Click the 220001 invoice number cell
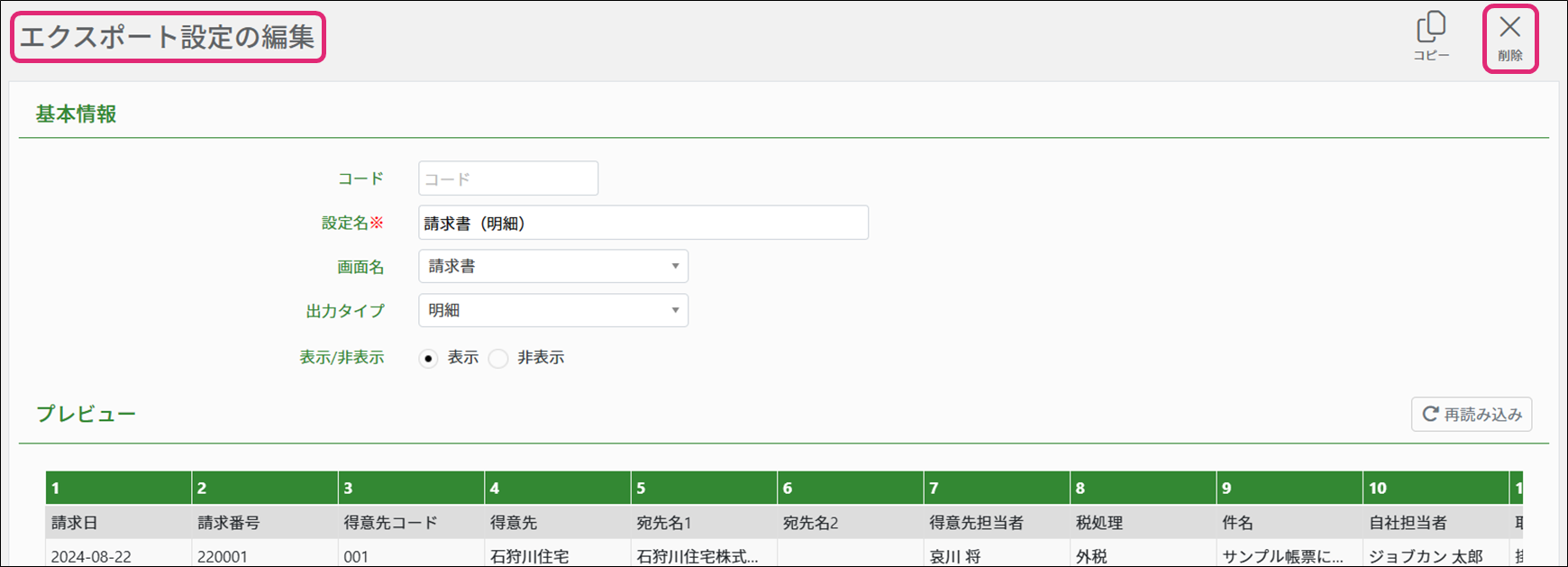This screenshot has height=567, width=1568. 223,556
